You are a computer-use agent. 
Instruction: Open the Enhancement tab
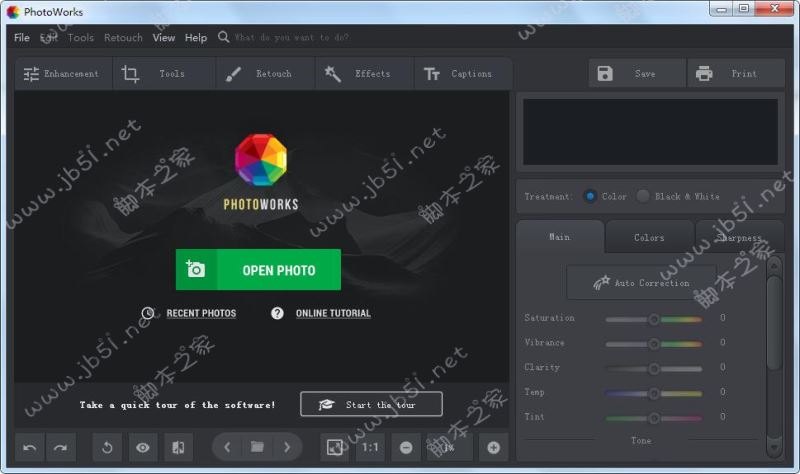pyautogui.click(x=63, y=74)
